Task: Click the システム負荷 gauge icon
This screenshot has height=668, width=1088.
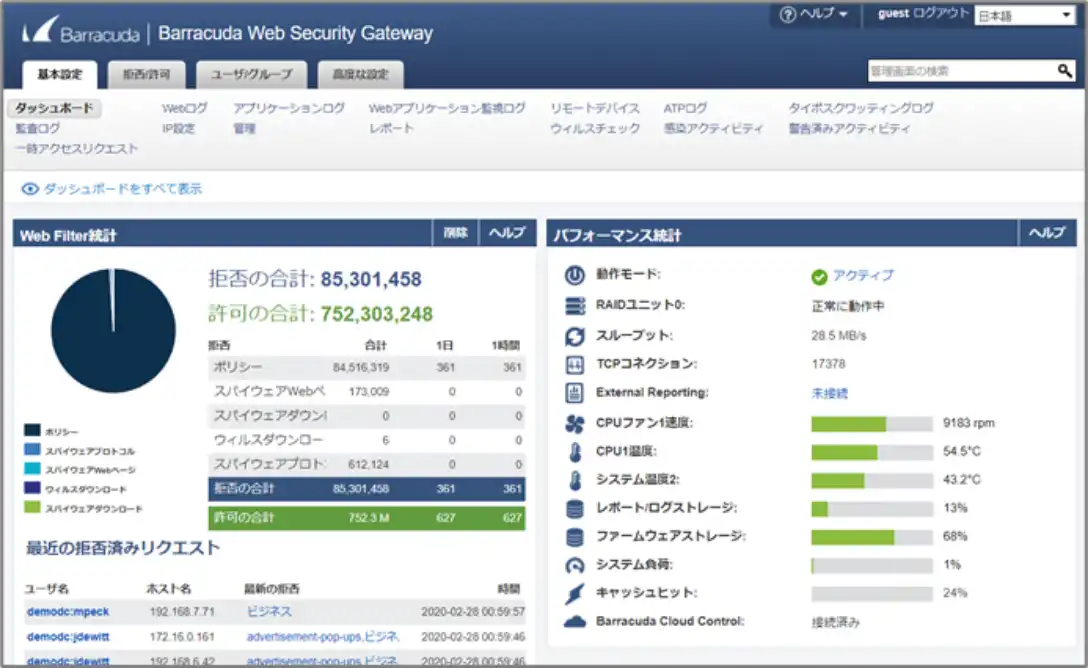Action: [575, 565]
